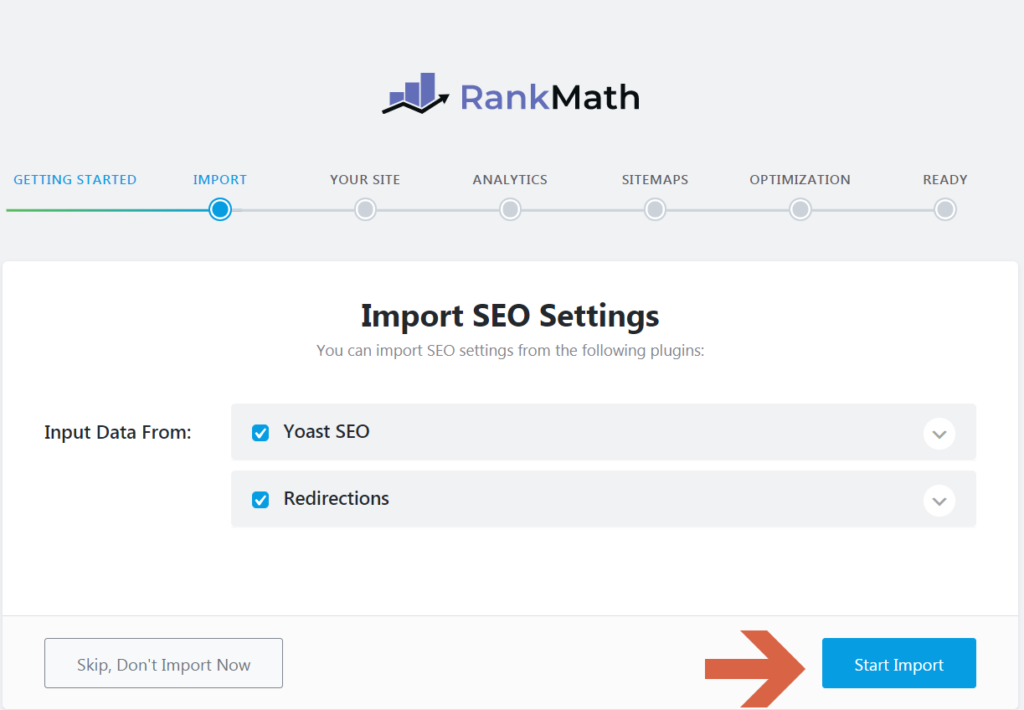Jump to the Ready step circle
The image size is (1024, 710).
945,209
